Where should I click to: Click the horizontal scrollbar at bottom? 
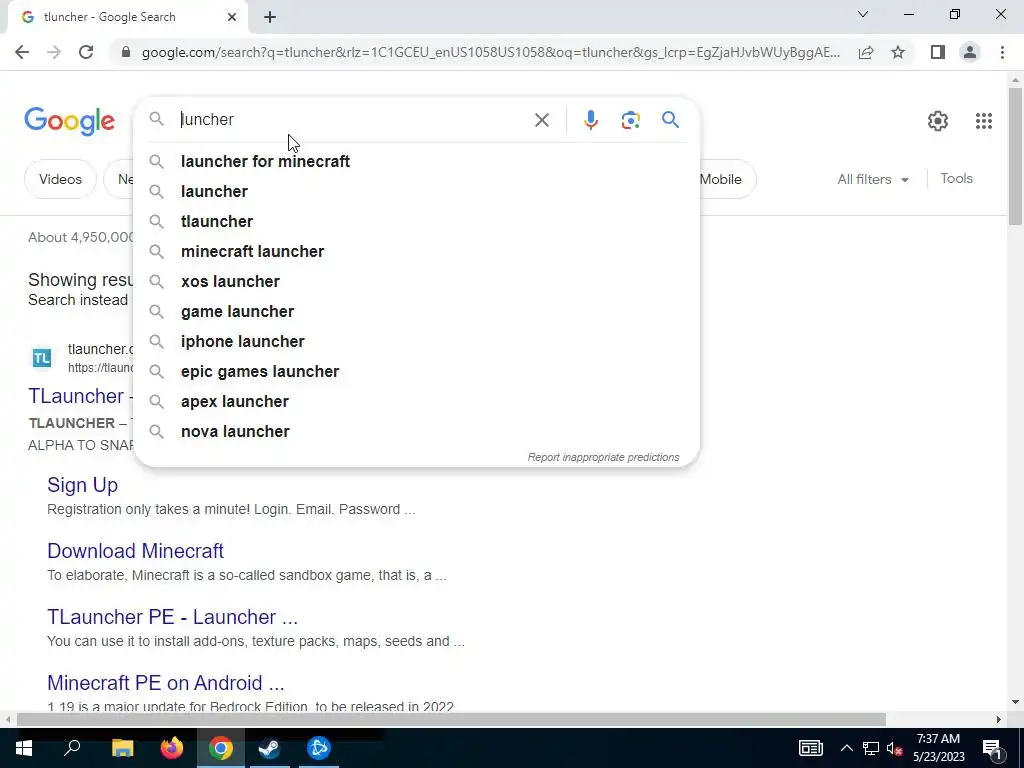(x=451, y=720)
